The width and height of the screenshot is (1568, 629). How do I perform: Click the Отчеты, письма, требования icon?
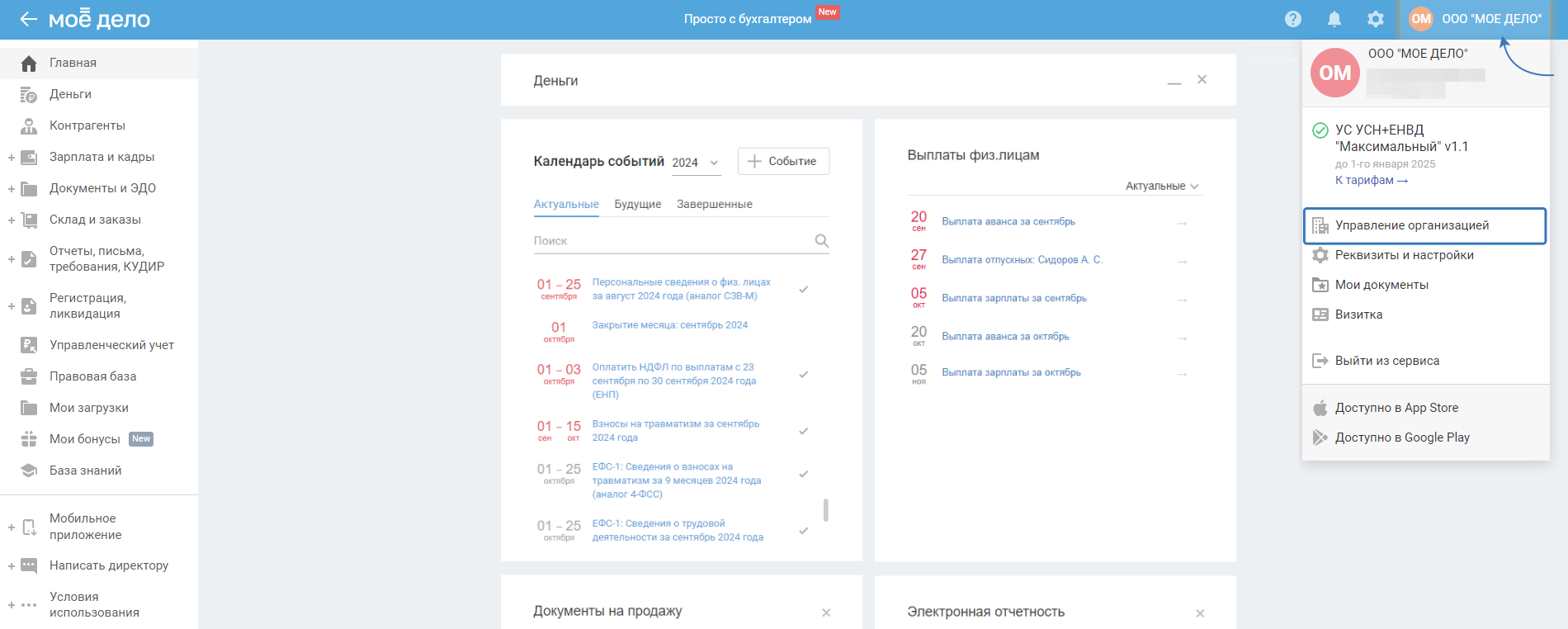29,259
